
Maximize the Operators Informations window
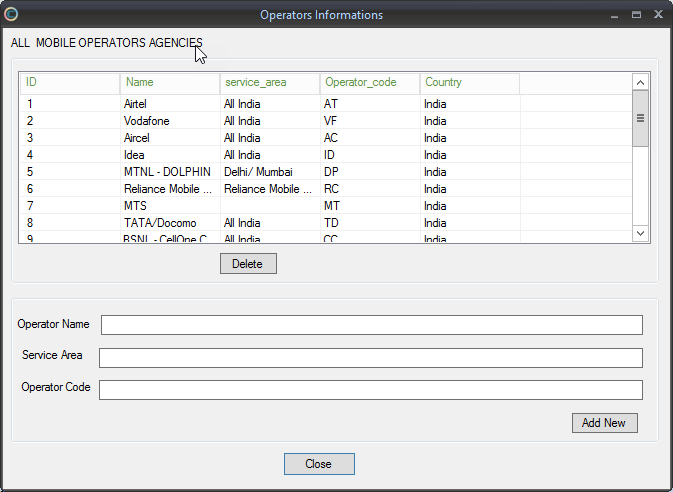tap(637, 15)
